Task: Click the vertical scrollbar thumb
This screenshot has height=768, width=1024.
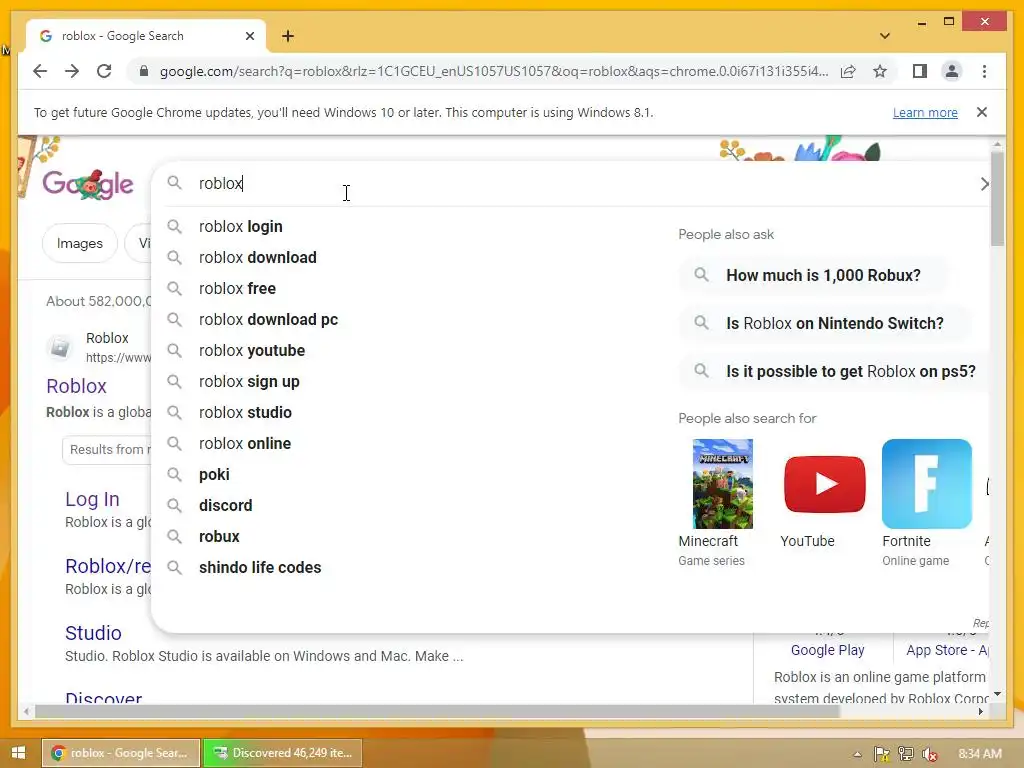Action: coord(997,199)
